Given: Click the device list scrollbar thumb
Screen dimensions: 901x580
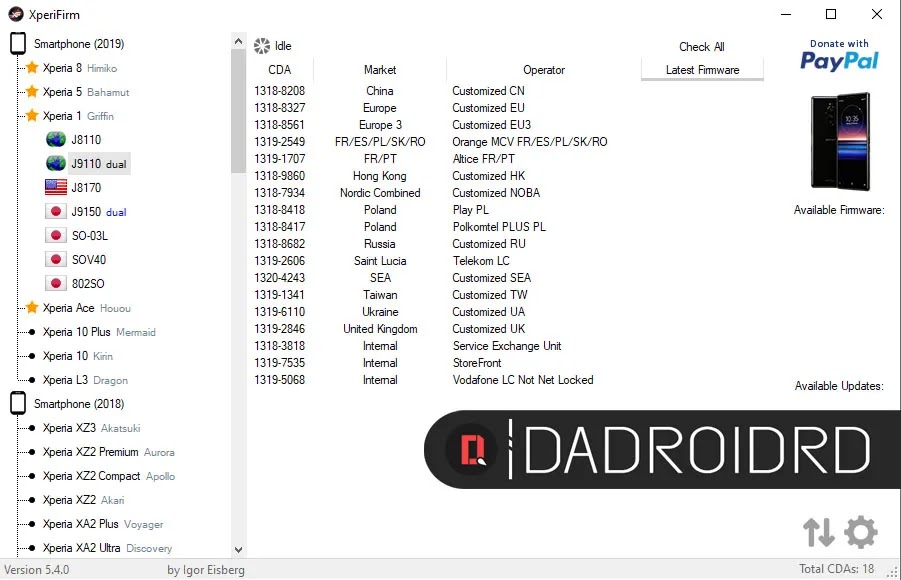Looking at the screenshot, I should pyautogui.click(x=238, y=111).
